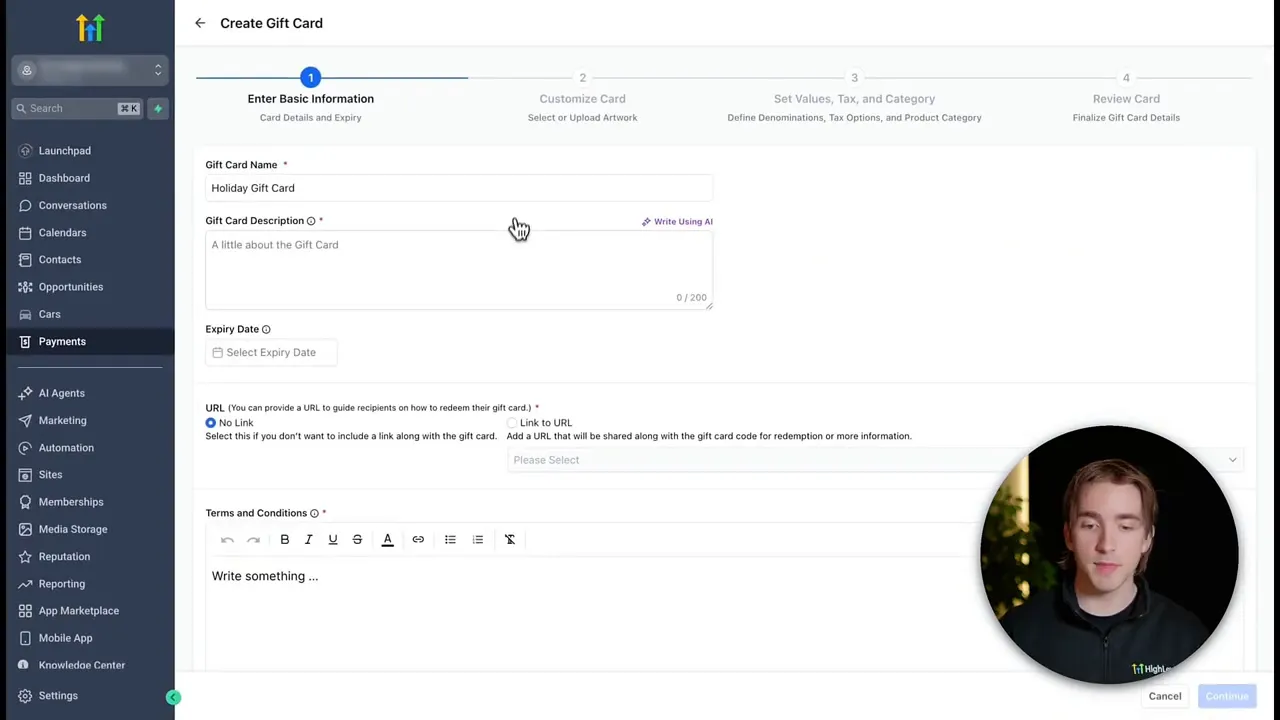Click the Cancel button

click(1164, 695)
